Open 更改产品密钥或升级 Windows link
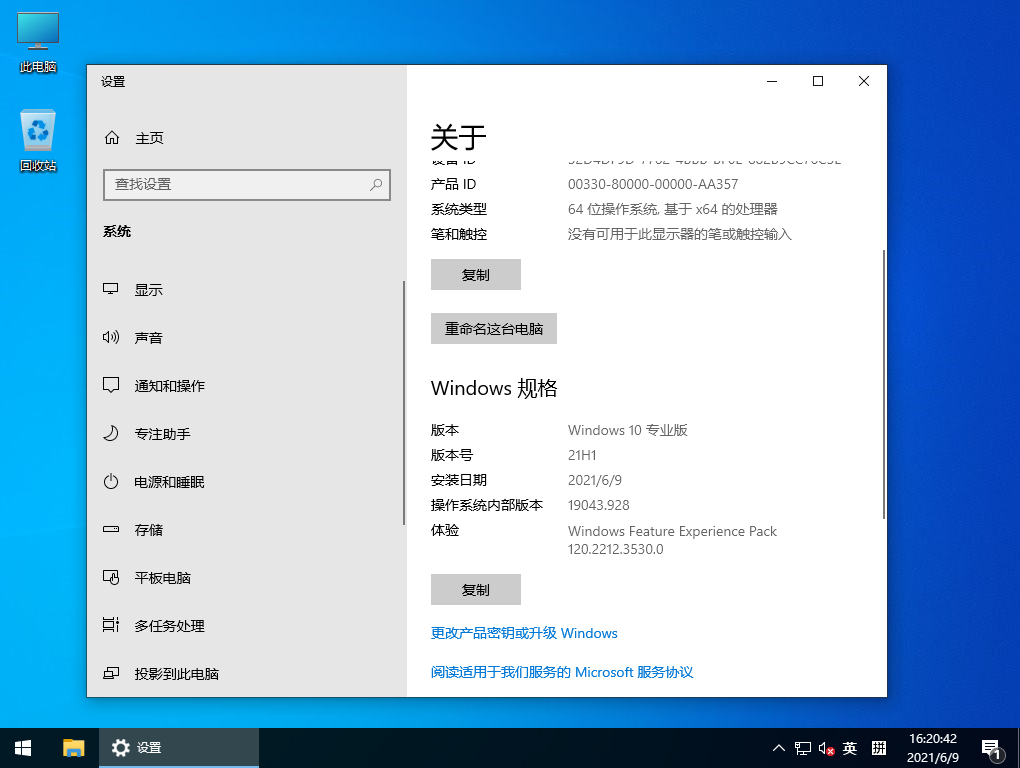The width and height of the screenshot is (1020, 768). tap(524, 633)
